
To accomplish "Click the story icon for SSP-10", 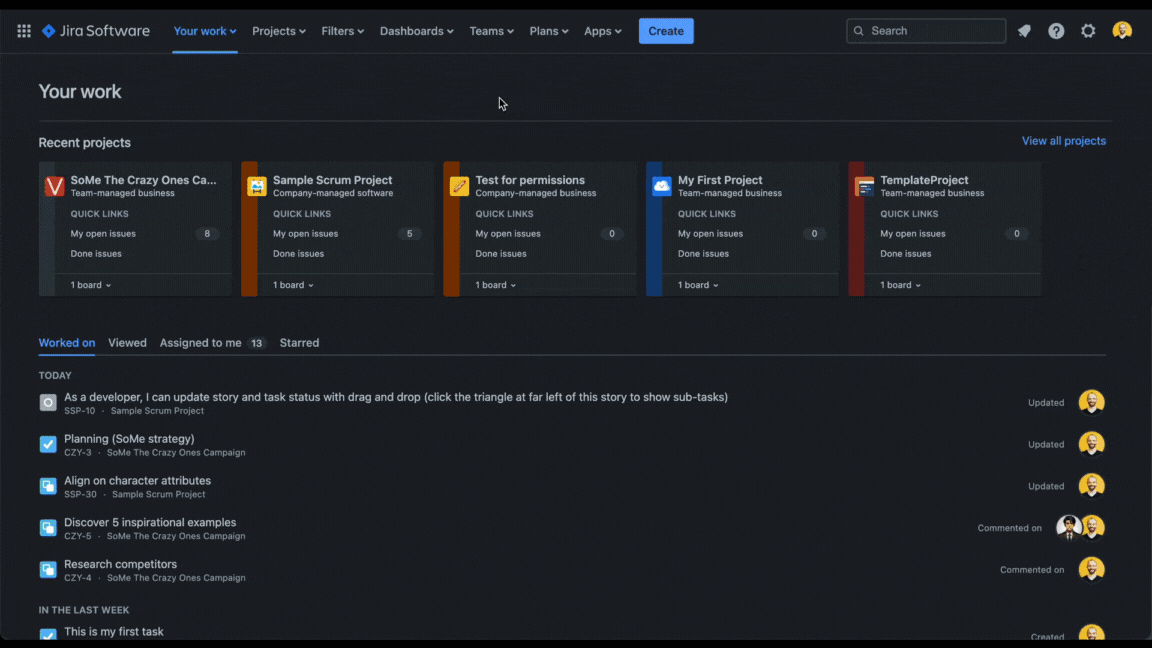I will click(48, 403).
